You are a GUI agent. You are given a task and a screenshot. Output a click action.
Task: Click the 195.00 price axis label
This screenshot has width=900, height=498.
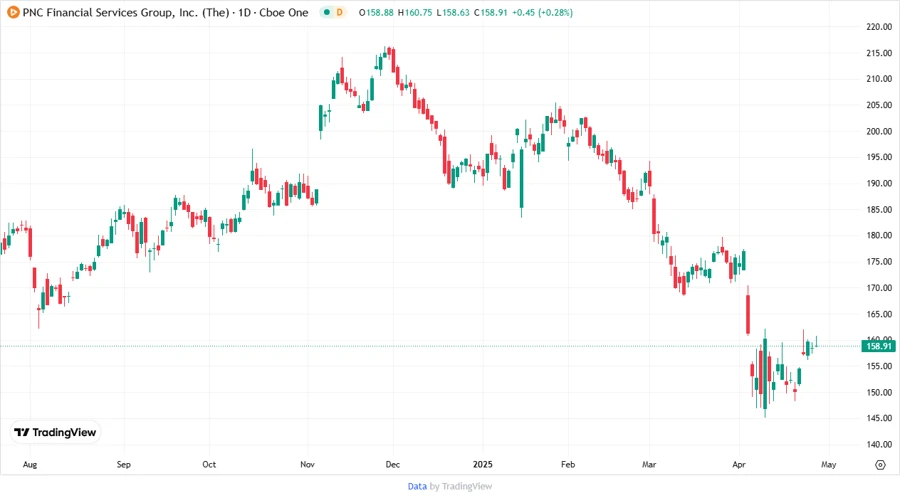click(879, 157)
